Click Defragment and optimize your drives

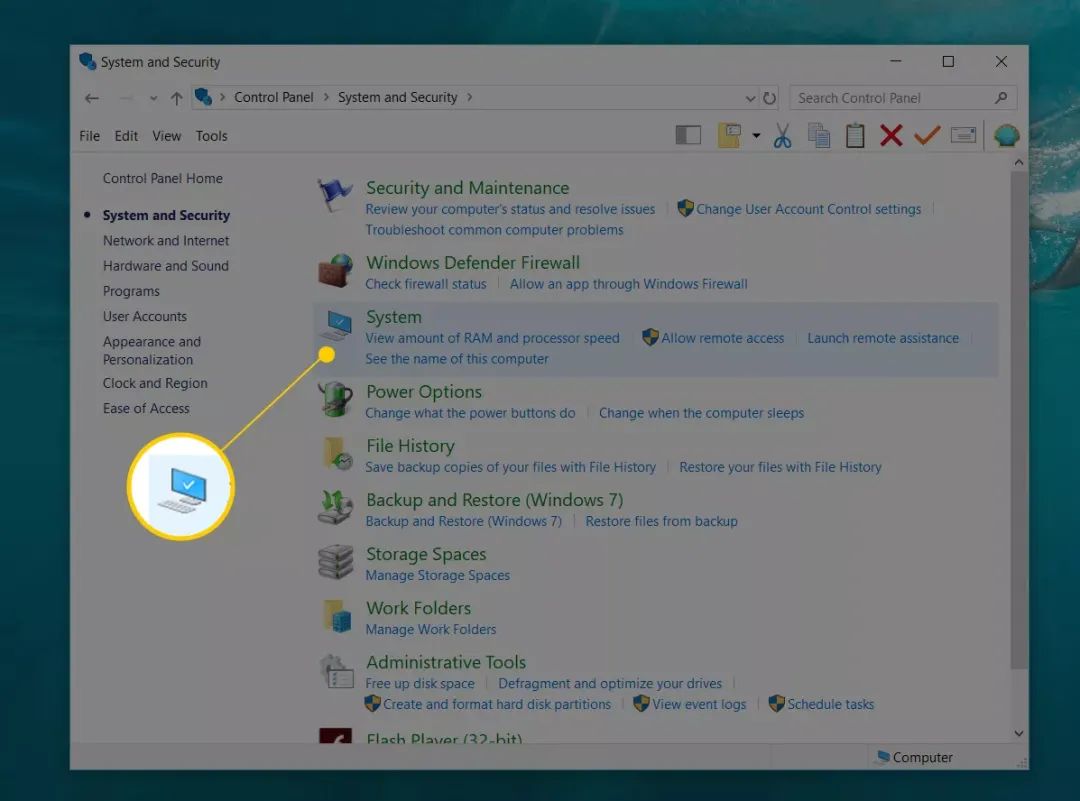tap(610, 683)
